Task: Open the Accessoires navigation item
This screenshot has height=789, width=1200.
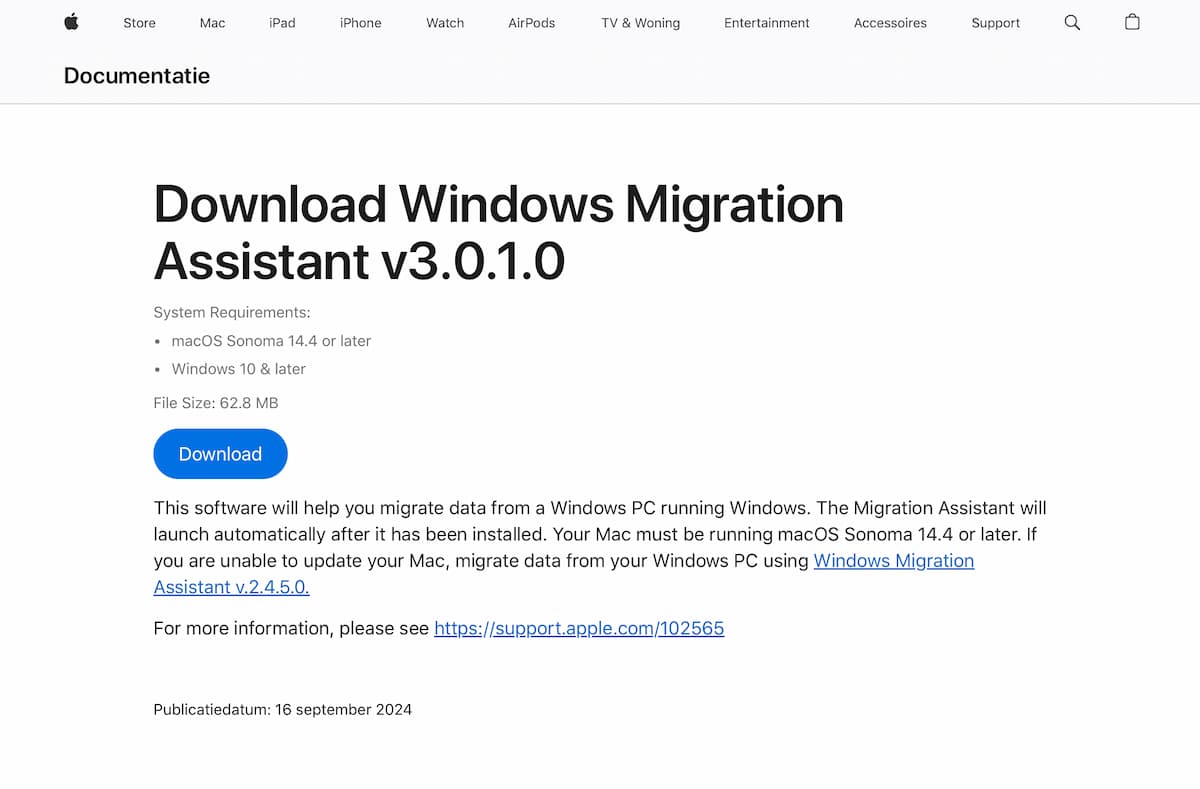Action: [x=890, y=23]
